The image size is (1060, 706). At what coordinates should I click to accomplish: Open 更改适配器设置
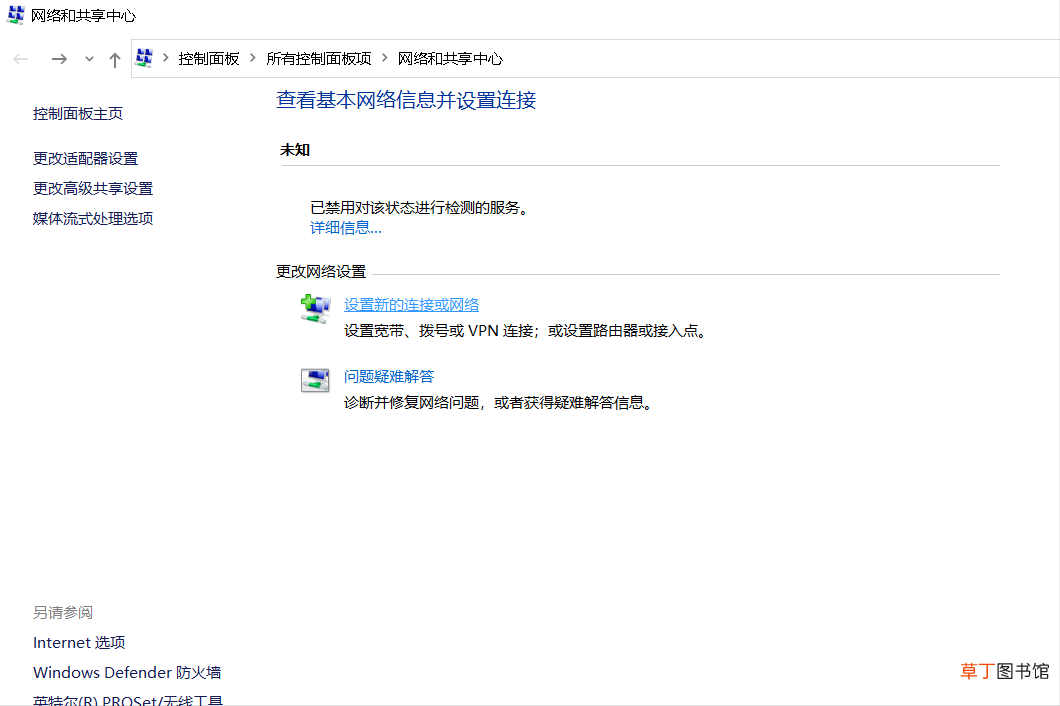(x=85, y=158)
